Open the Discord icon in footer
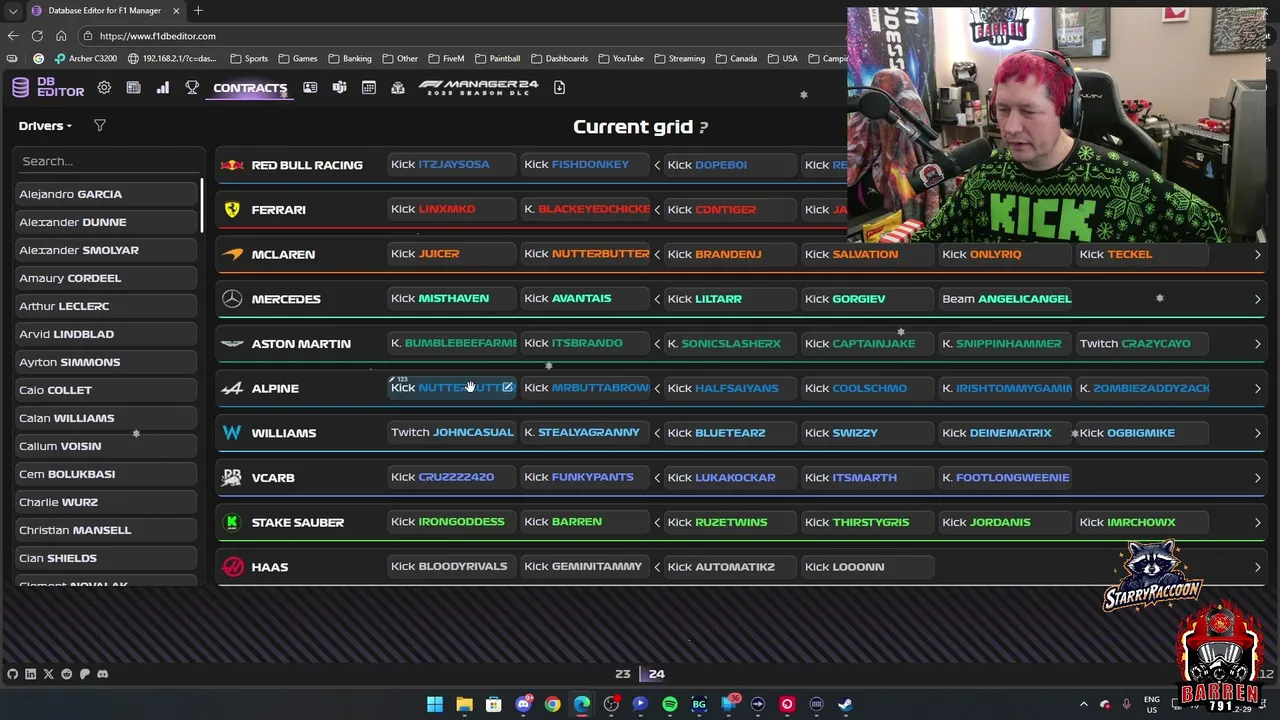1280x720 pixels. 102,674
